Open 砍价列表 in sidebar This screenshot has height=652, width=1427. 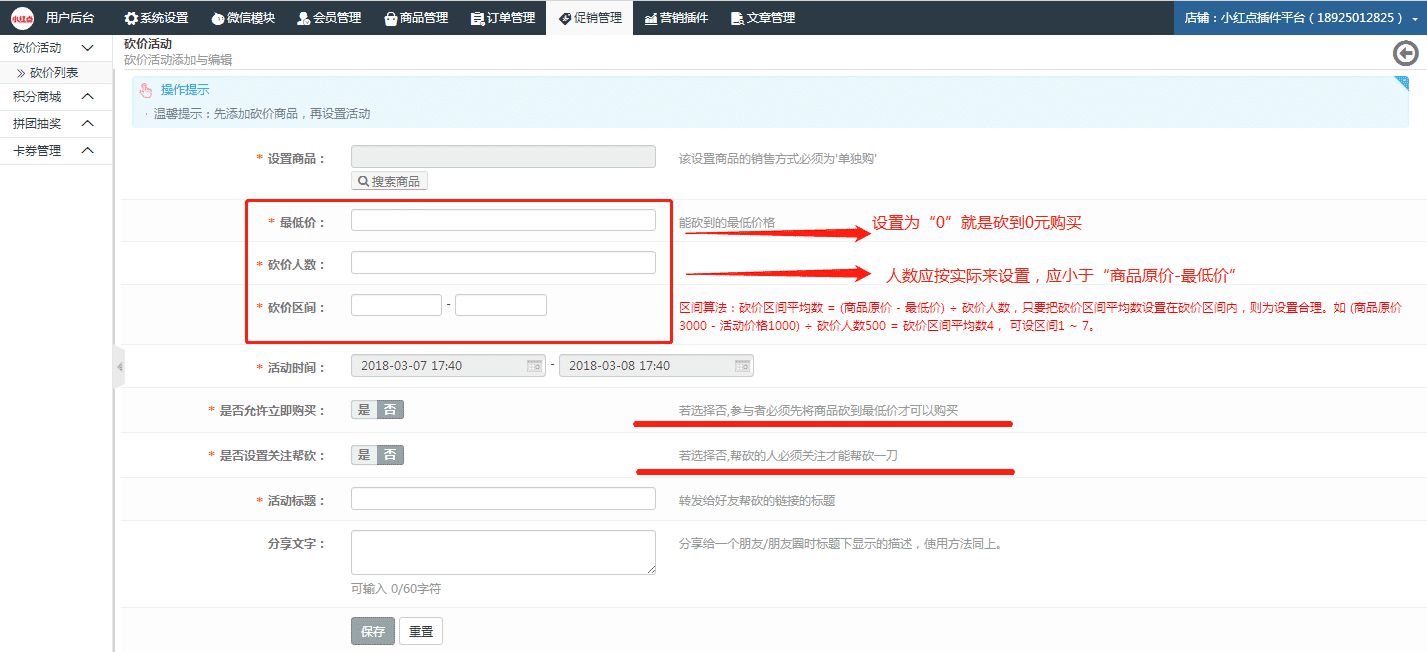point(54,73)
